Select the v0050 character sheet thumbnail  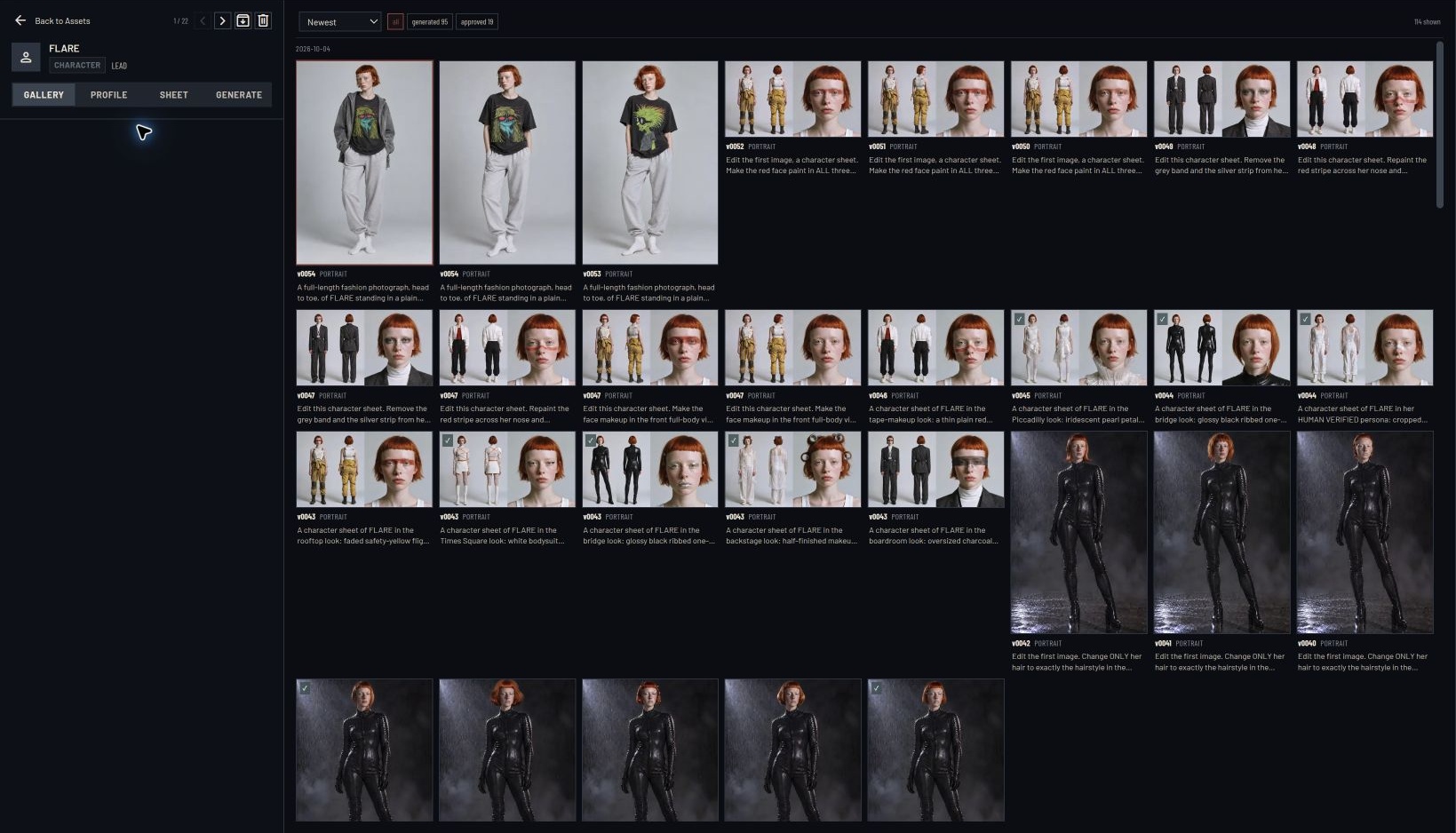tap(1079, 99)
